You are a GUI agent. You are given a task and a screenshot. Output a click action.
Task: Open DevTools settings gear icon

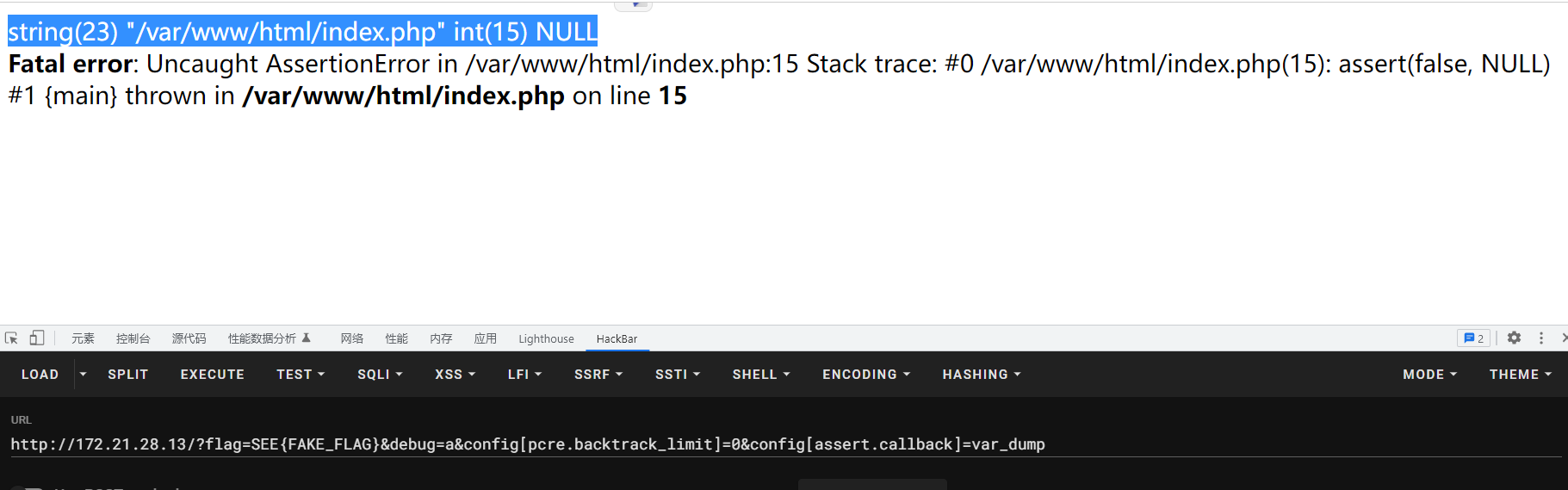[1514, 338]
